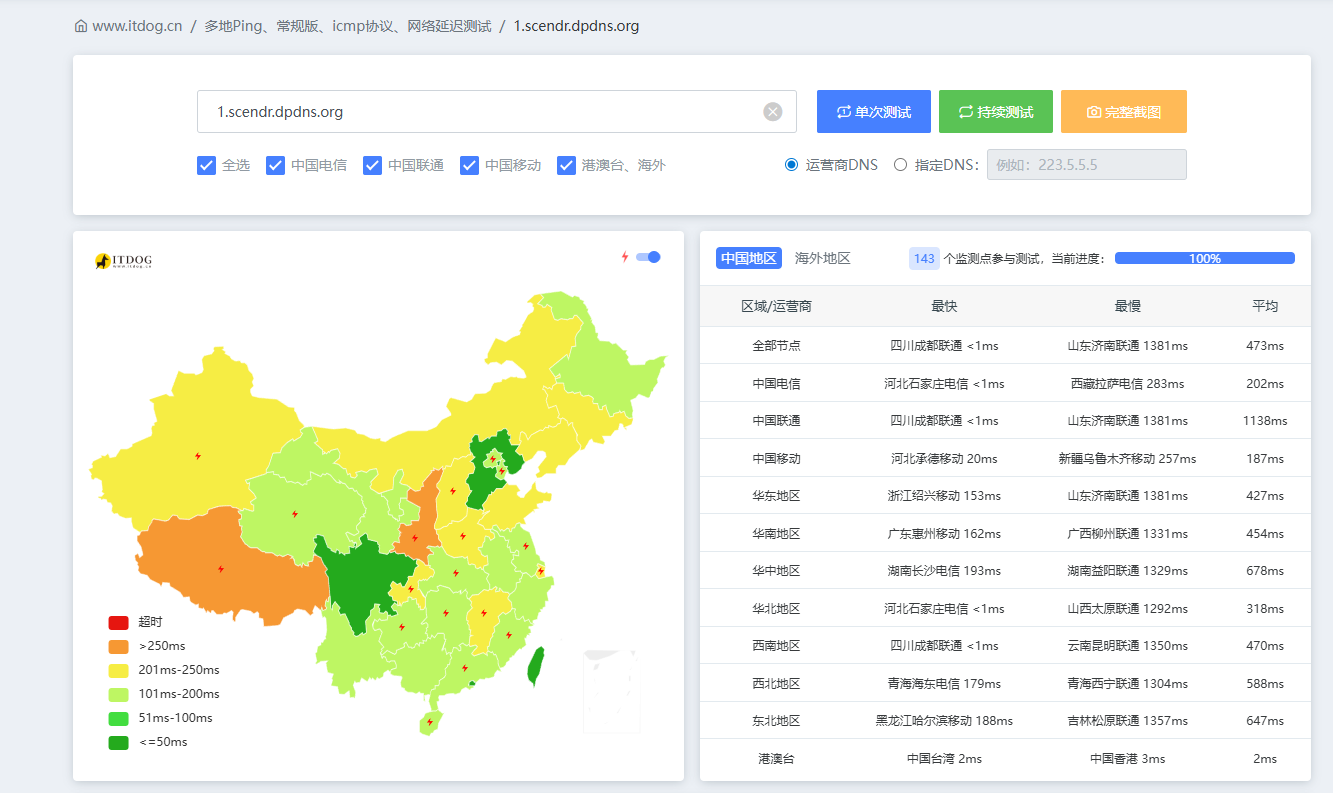Toggle the 全选 checkbox

(x=207, y=165)
